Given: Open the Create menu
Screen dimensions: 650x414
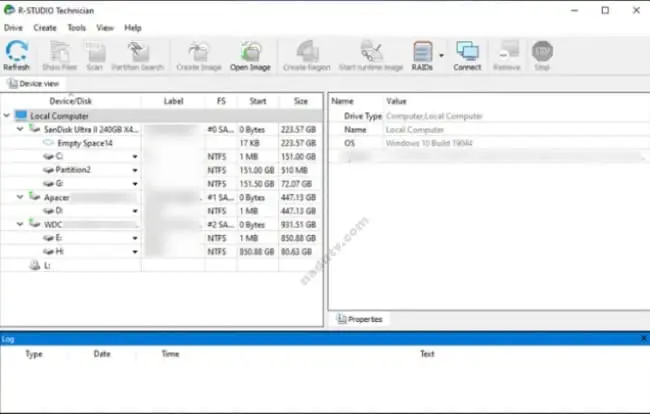Looking at the screenshot, I should click(45, 28).
